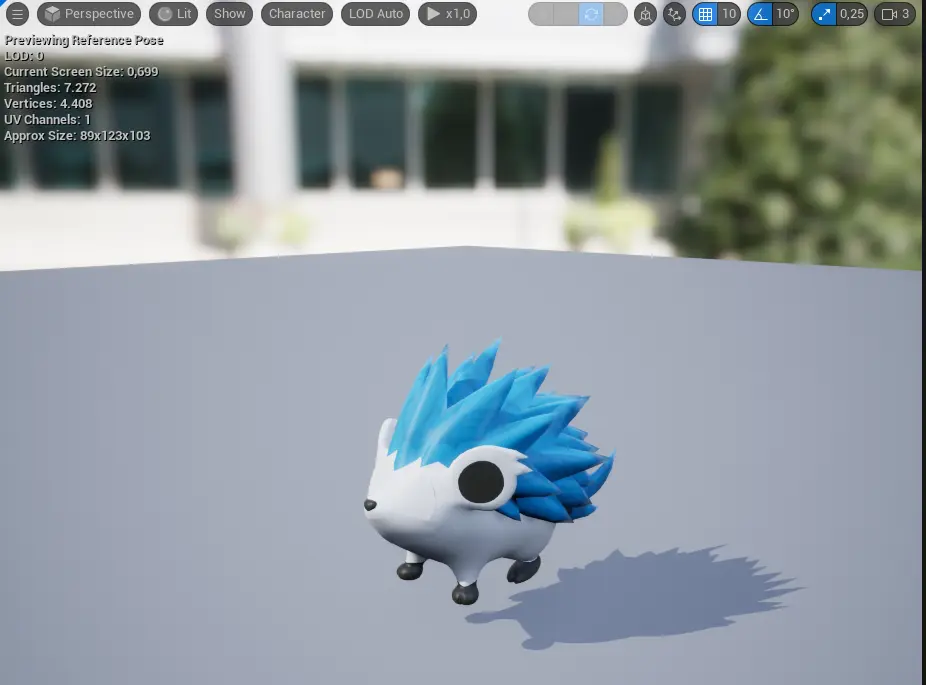Select the blue hedgehog character mesh
Image resolution: width=926 pixels, height=685 pixels.
488,472
